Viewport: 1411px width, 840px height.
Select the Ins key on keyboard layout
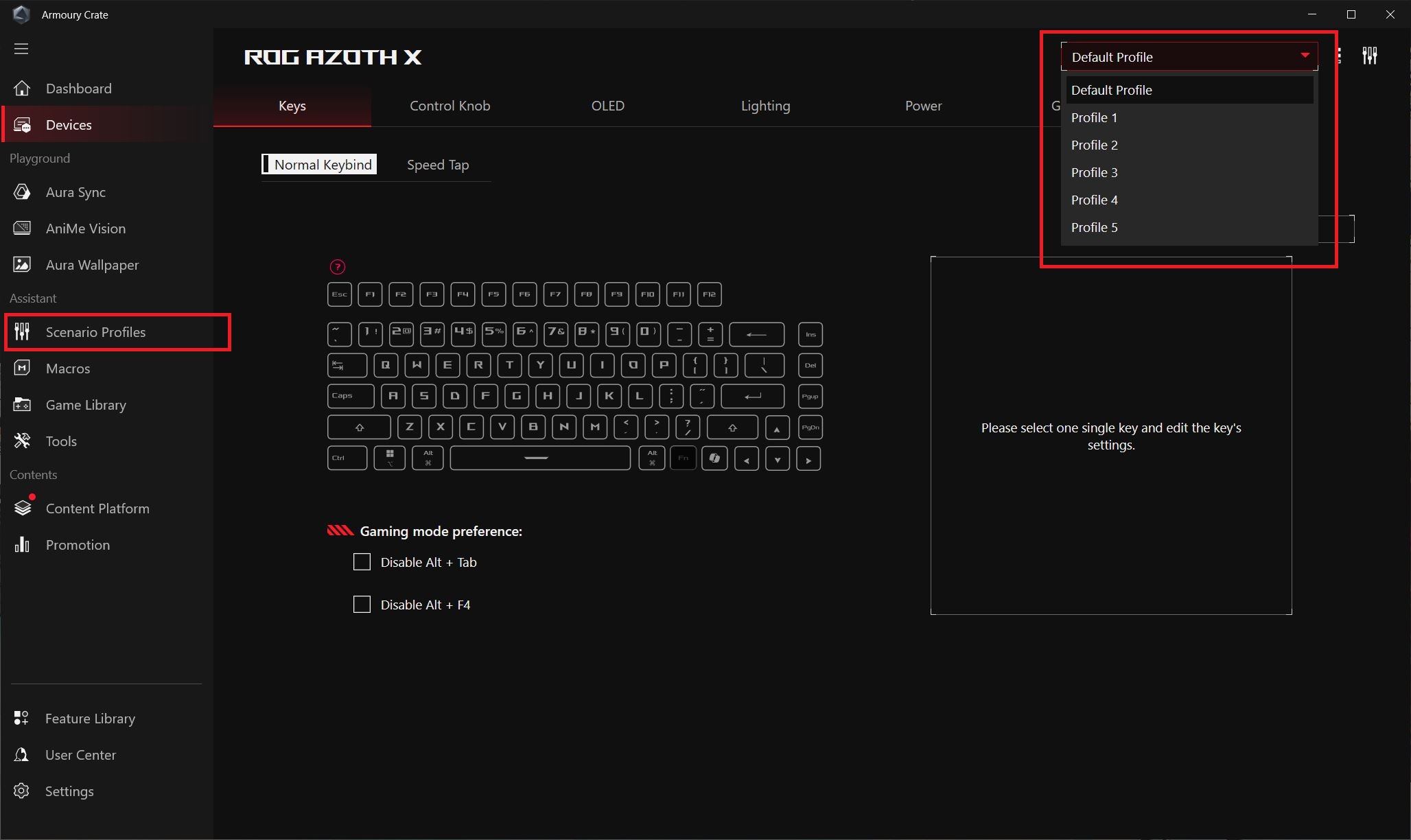811,334
